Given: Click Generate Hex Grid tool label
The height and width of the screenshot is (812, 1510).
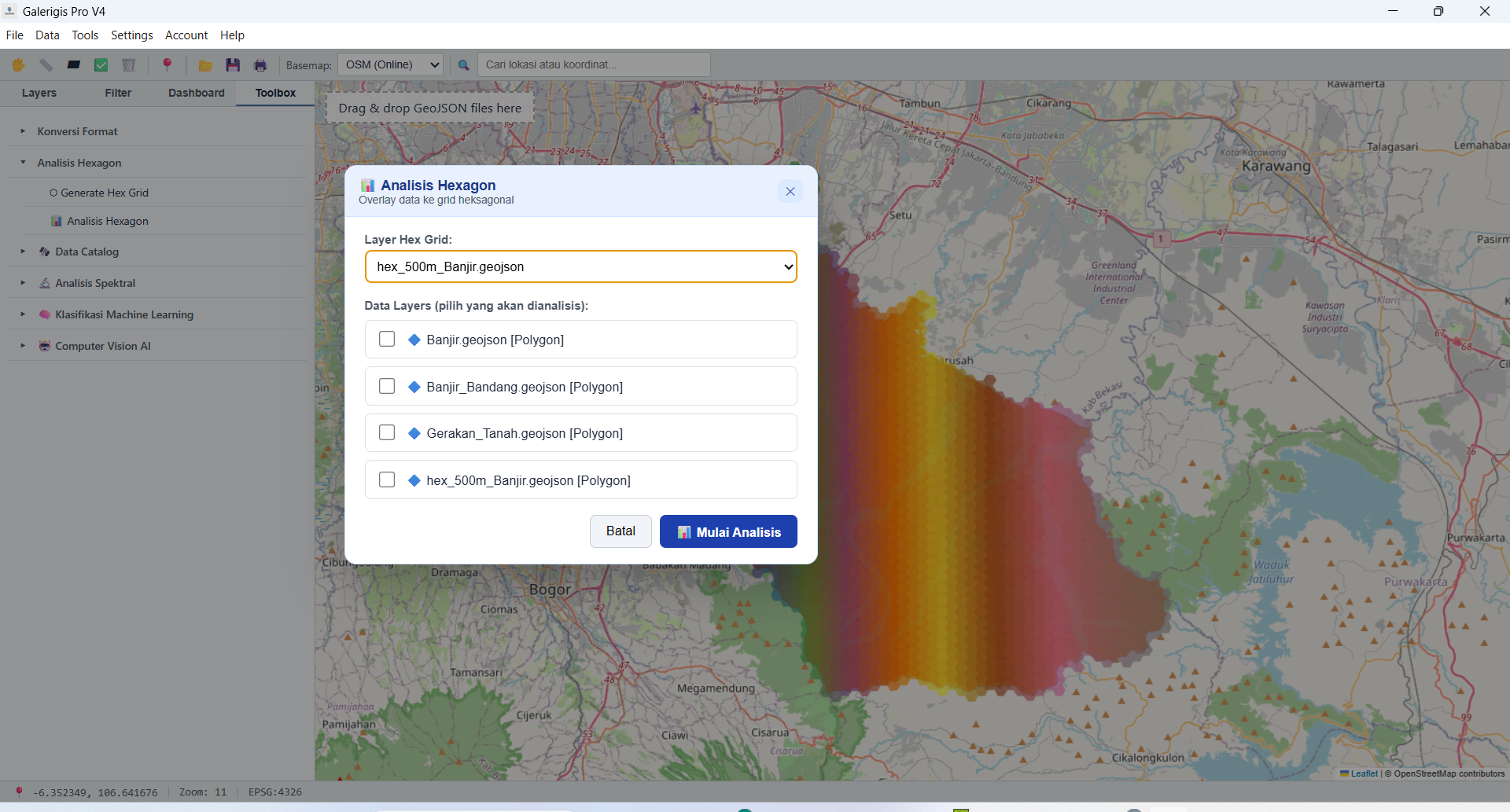Looking at the screenshot, I should (x=105, y=193).
